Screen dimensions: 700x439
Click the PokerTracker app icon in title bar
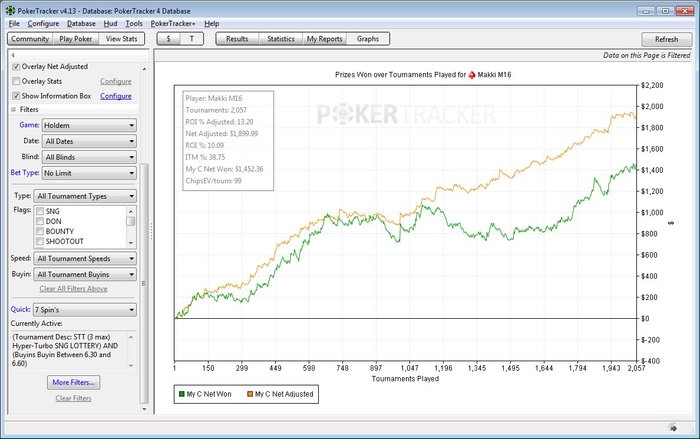click(x=10, y=10)
